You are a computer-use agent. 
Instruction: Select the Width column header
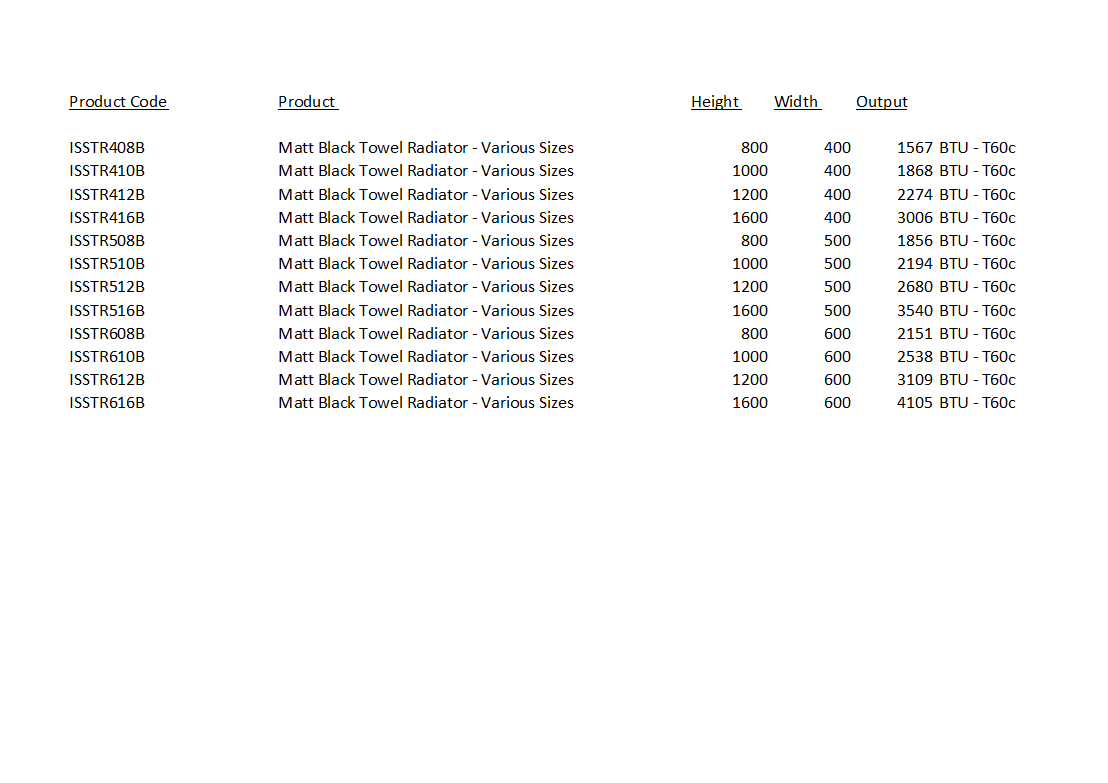[x=796, y=102]
